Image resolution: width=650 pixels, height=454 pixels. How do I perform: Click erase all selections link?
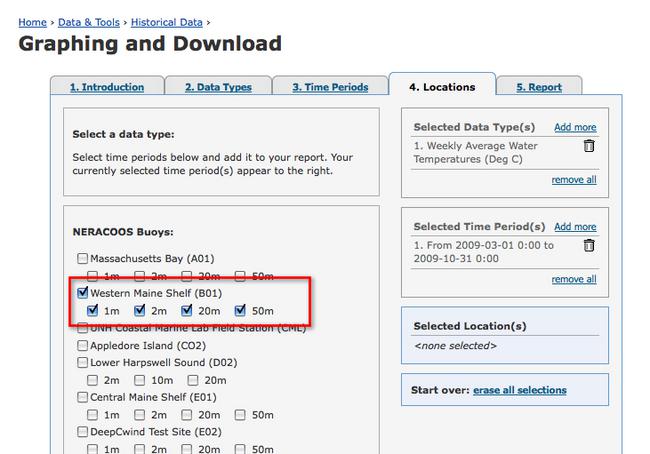click(519, 390)
